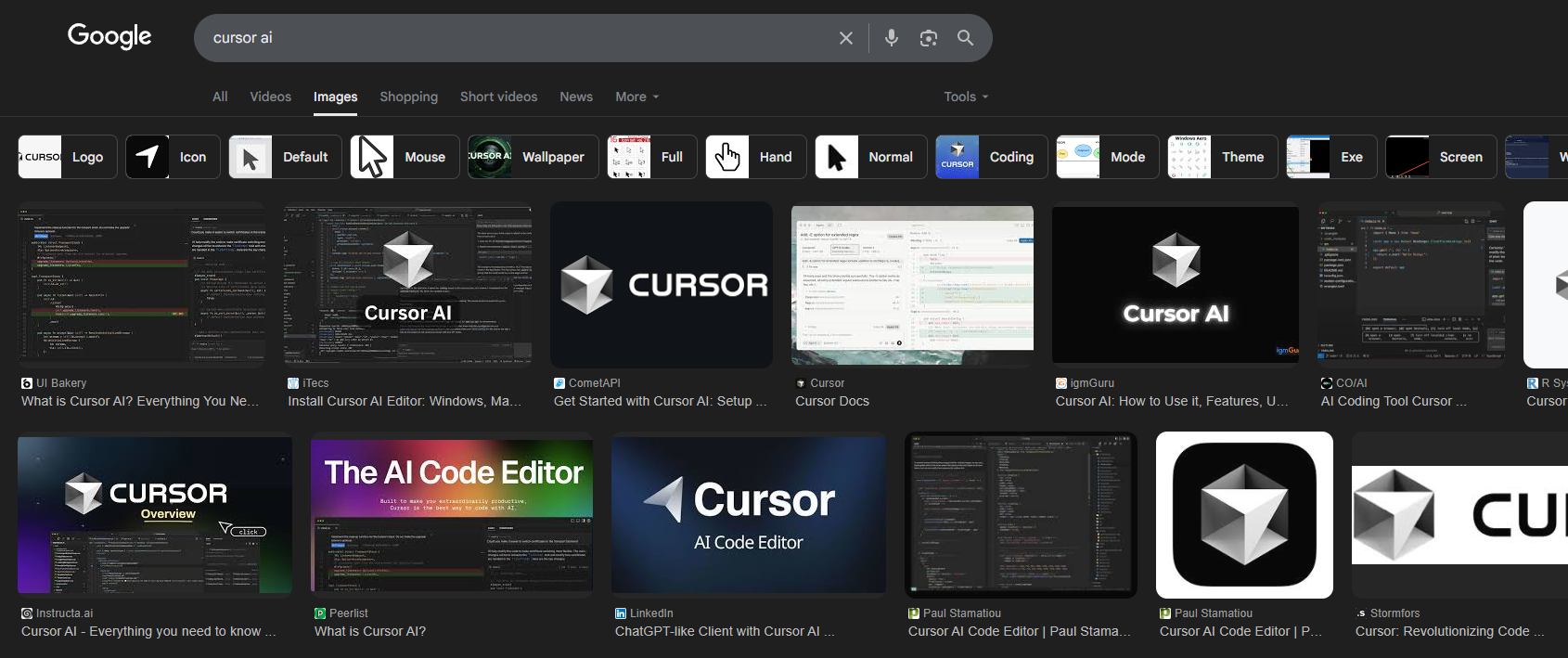This screenshot has height=658, width=1568.
Task: Open the Tools dropdown
Action: tap(965, 97)
